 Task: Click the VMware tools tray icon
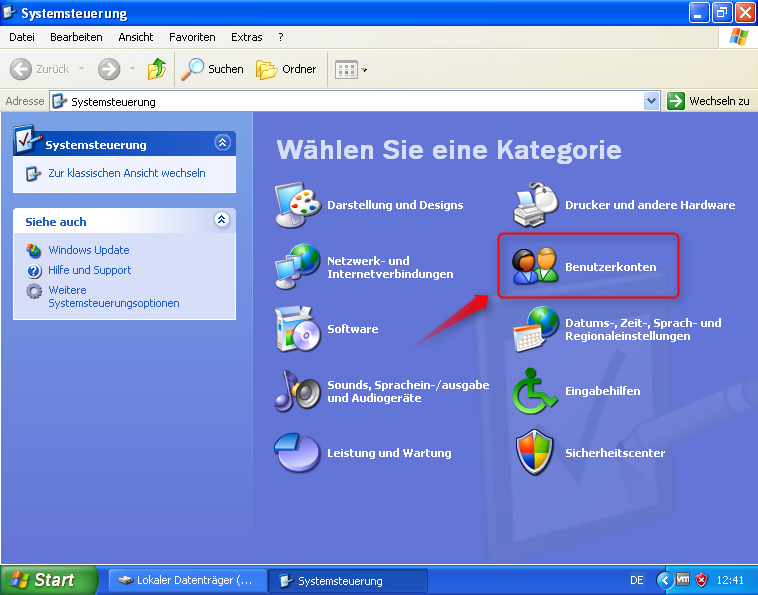coord(683,579)
